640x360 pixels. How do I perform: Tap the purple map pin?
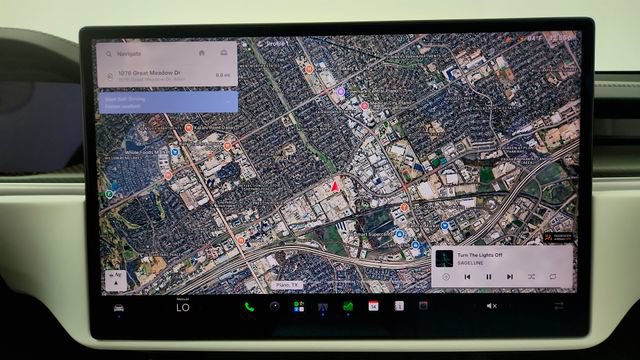[340, 92]
